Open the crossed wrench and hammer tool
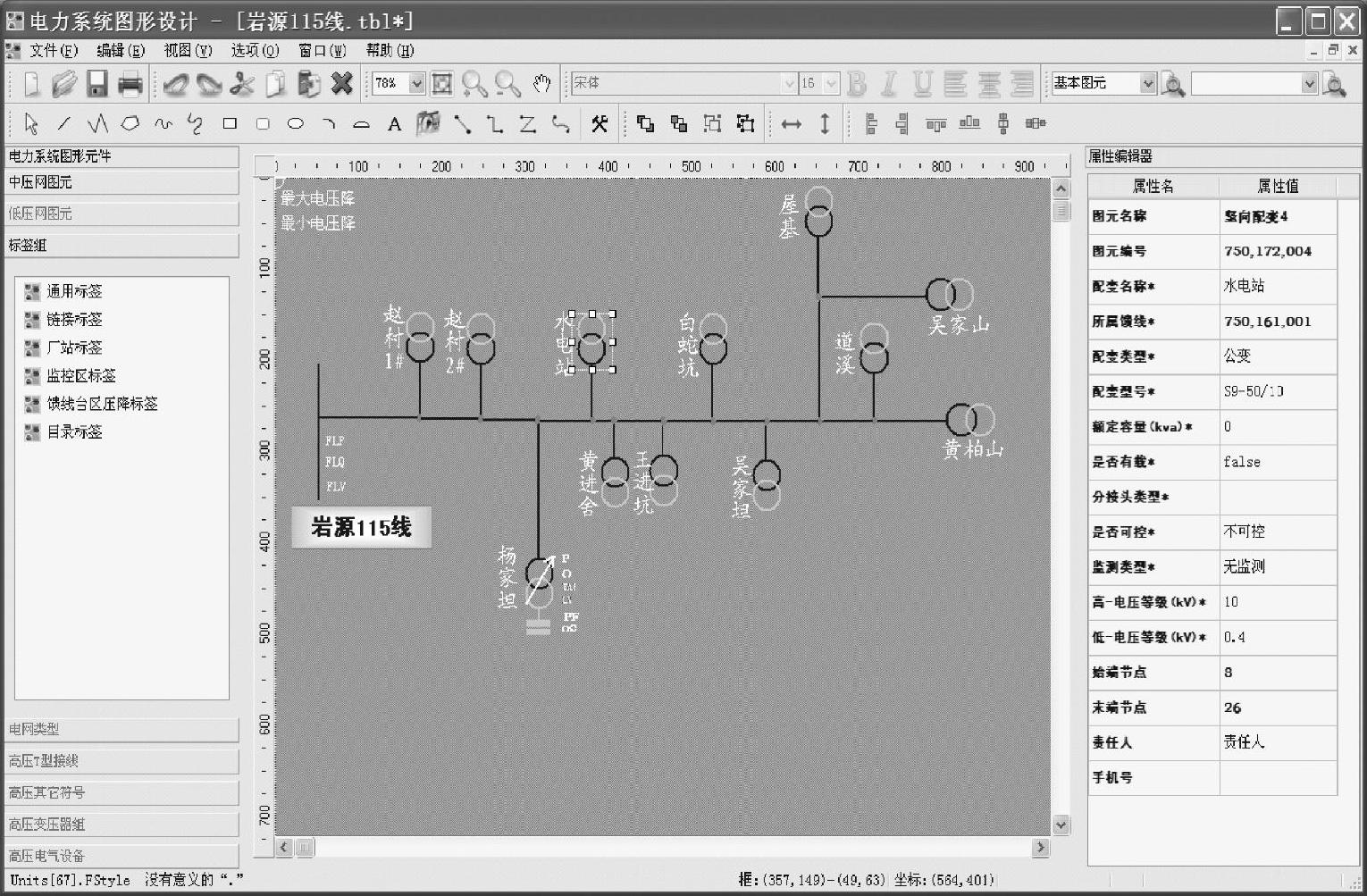 600,123
